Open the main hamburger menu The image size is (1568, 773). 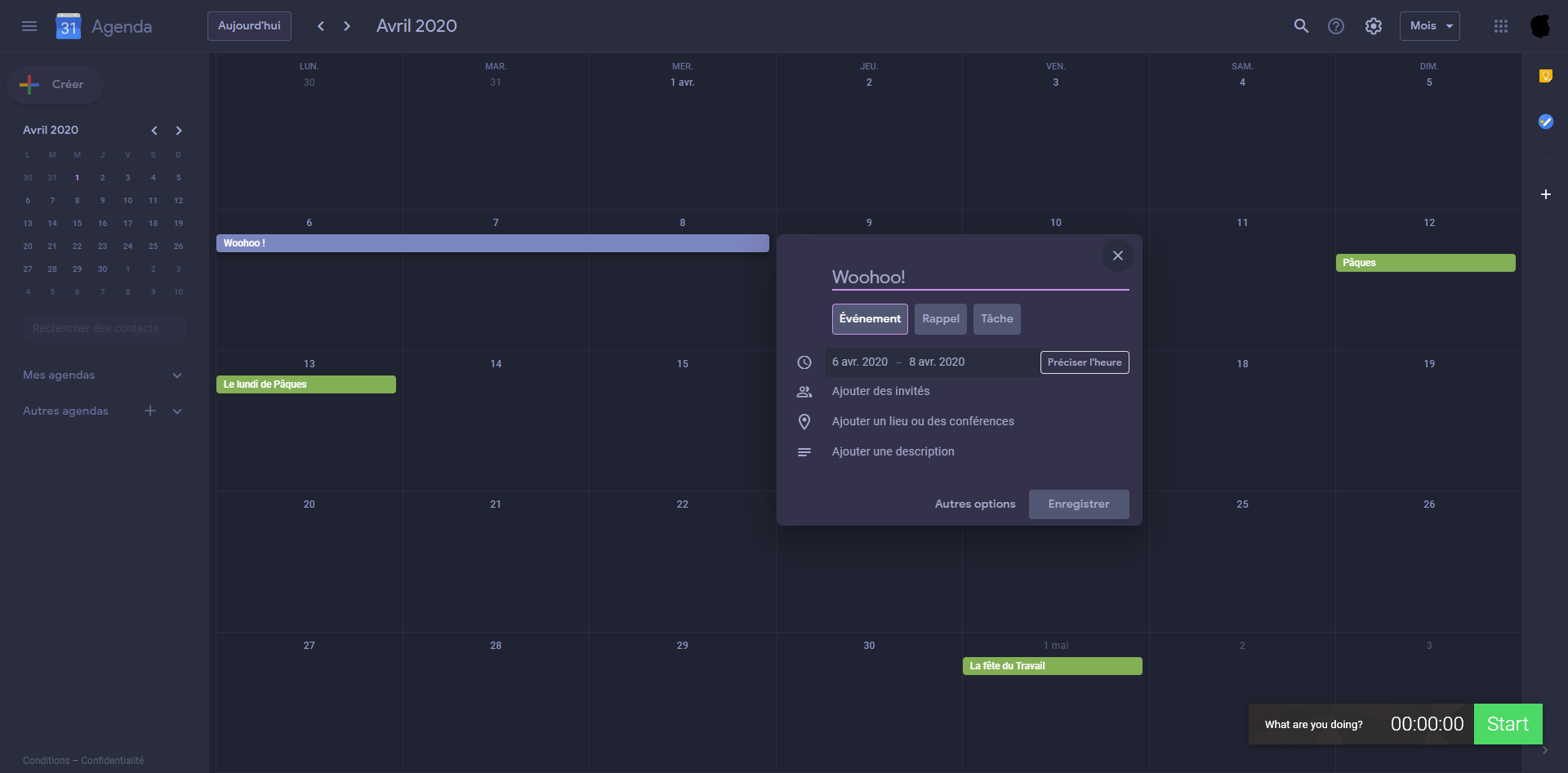(x=29, y=26)
